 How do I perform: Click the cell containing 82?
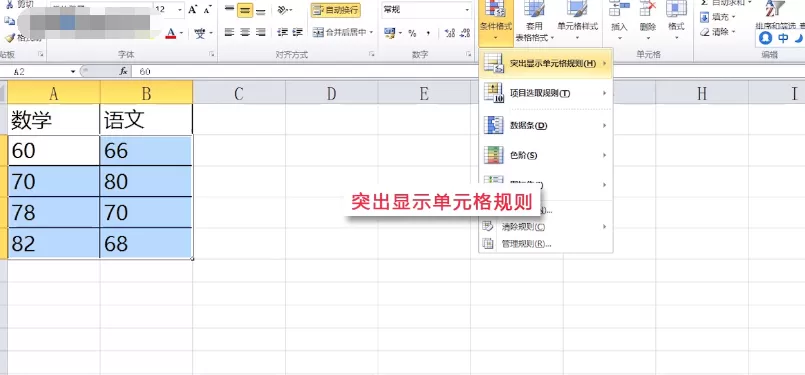(x=54, y=243)
